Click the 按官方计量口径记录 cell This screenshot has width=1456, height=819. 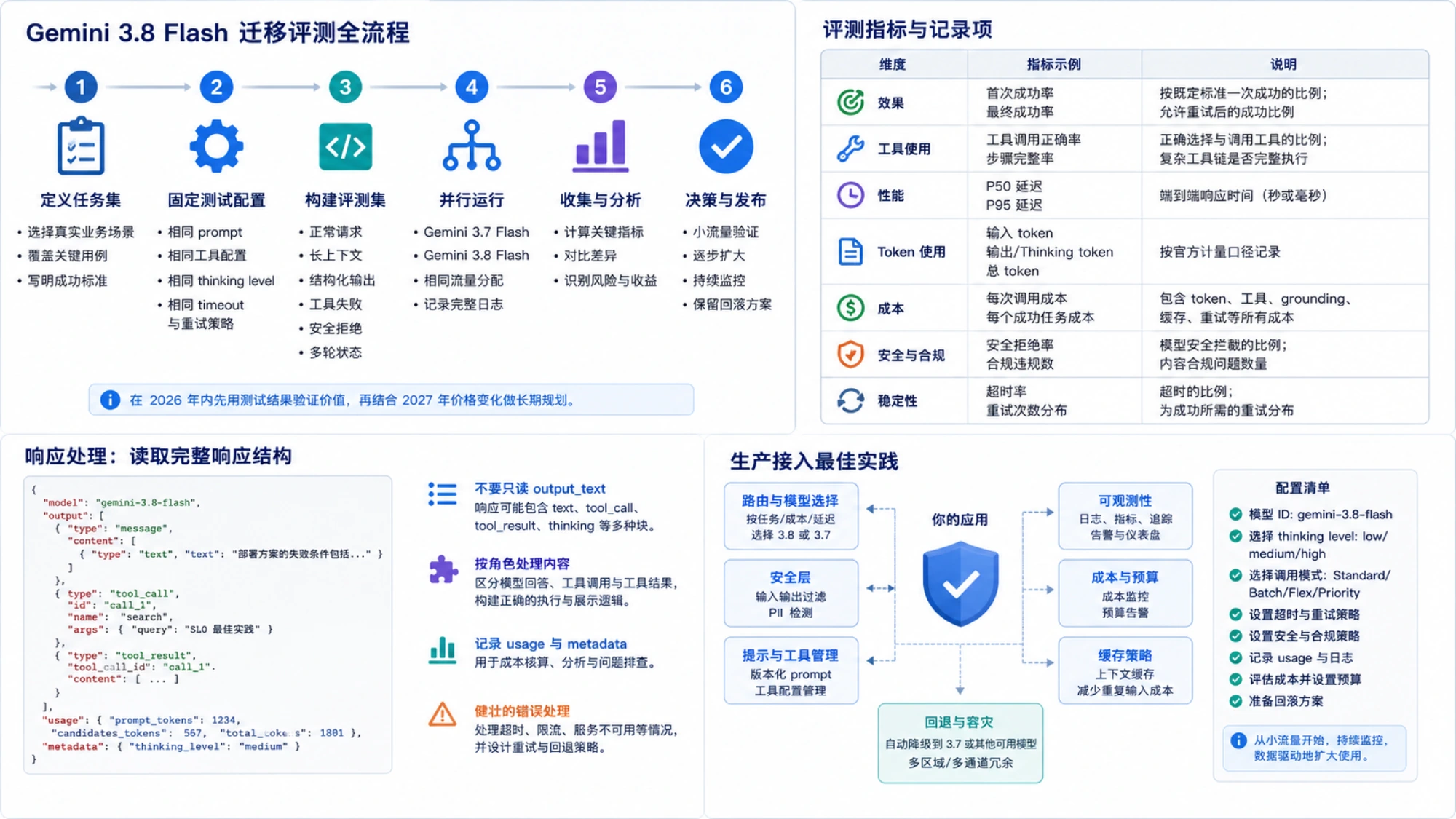point(1219,252)
